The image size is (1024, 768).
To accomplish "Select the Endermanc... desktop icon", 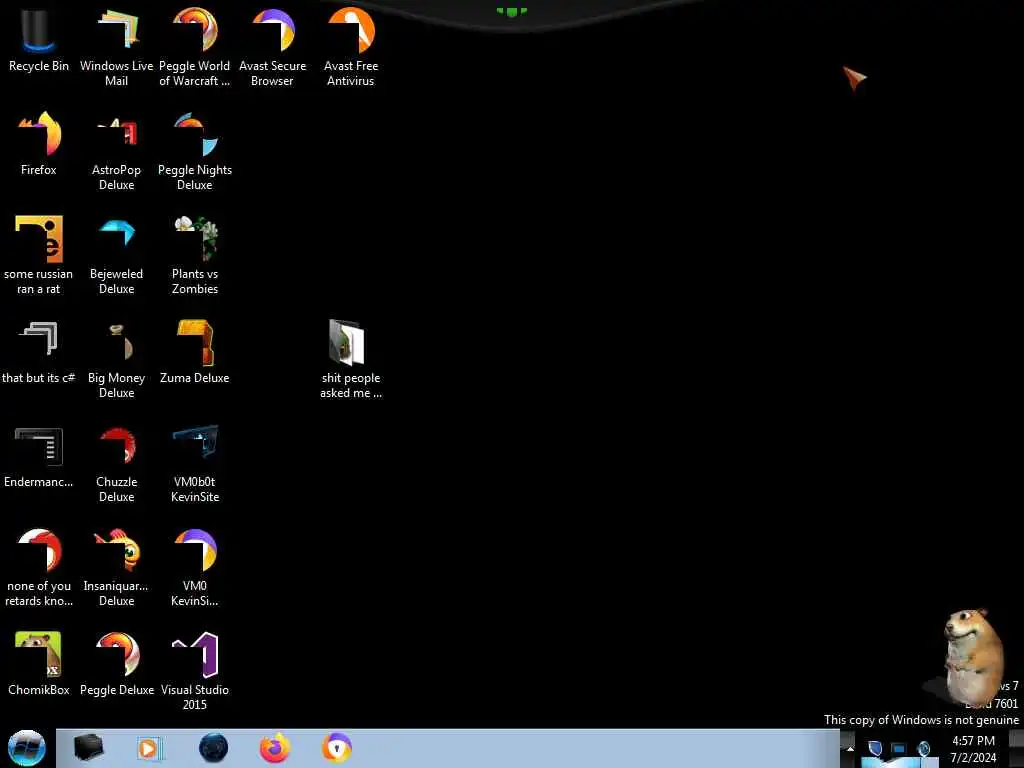I will pos(39,456).
